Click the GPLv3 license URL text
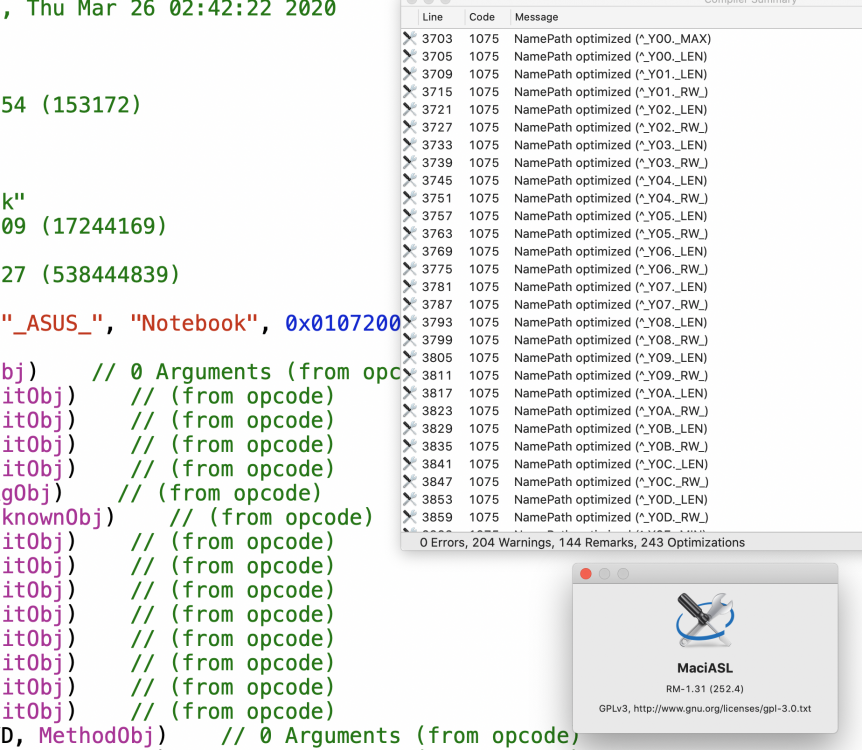 coord(705,708)
